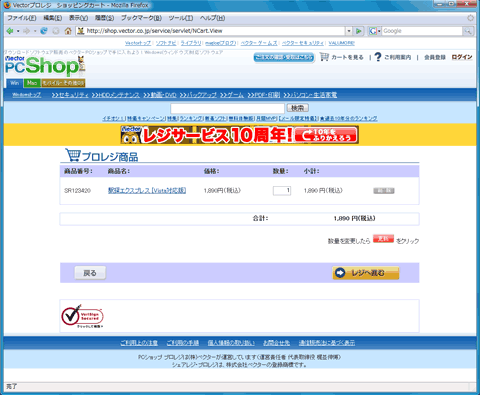The width and height of the screenshot is (480, 395).
Task: Click the 戻る back button
Action: coord(90,273)
